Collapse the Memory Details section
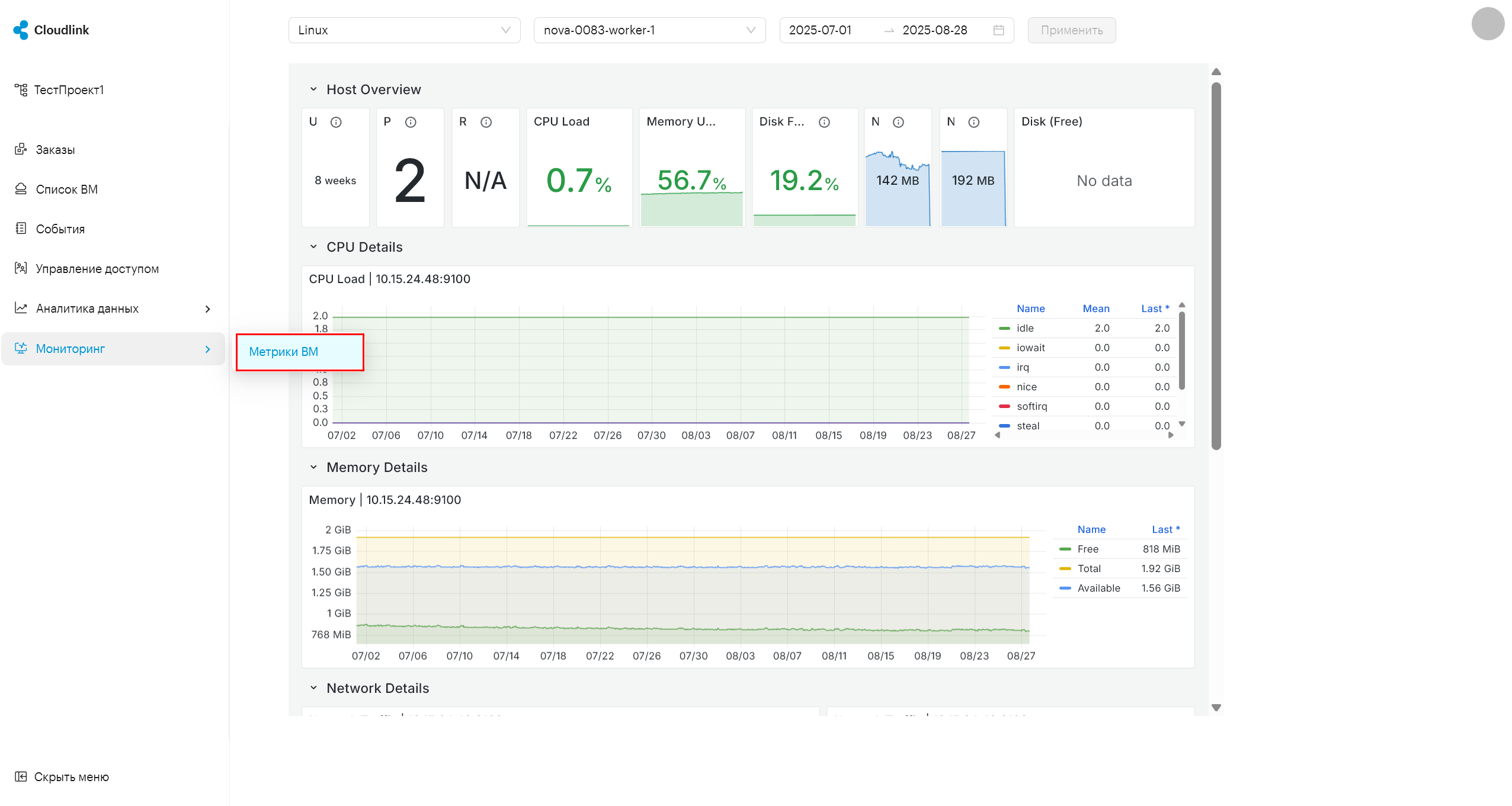The image size is (1512, 806). tap(313, 467)
